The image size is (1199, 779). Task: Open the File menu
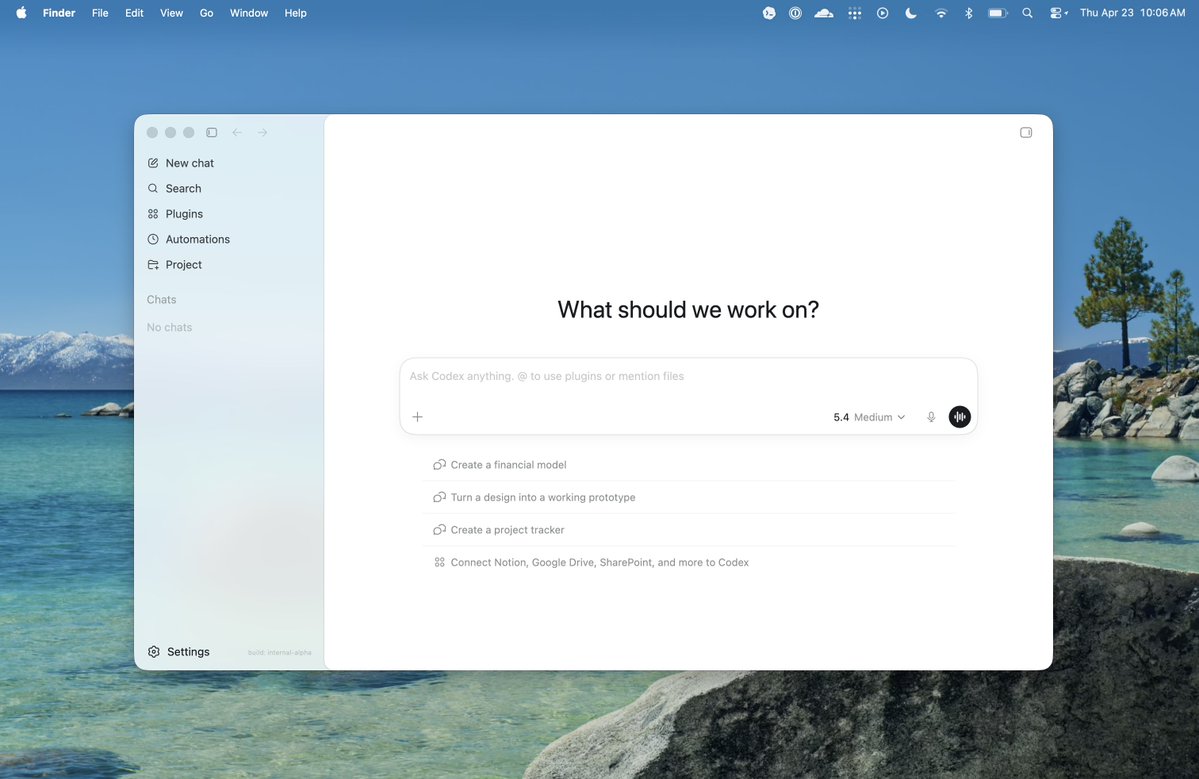(x=100, y=13)
